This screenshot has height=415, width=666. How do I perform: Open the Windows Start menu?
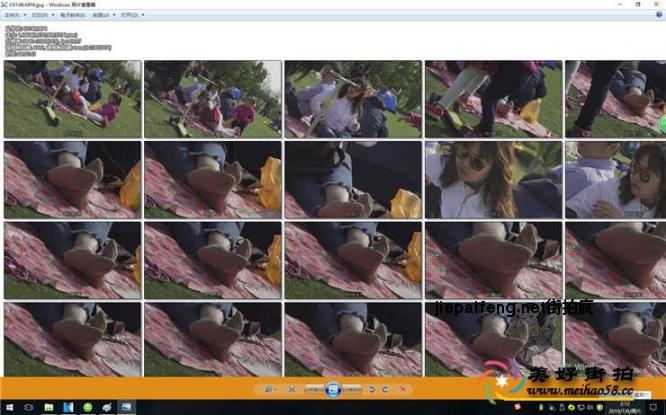8,407
